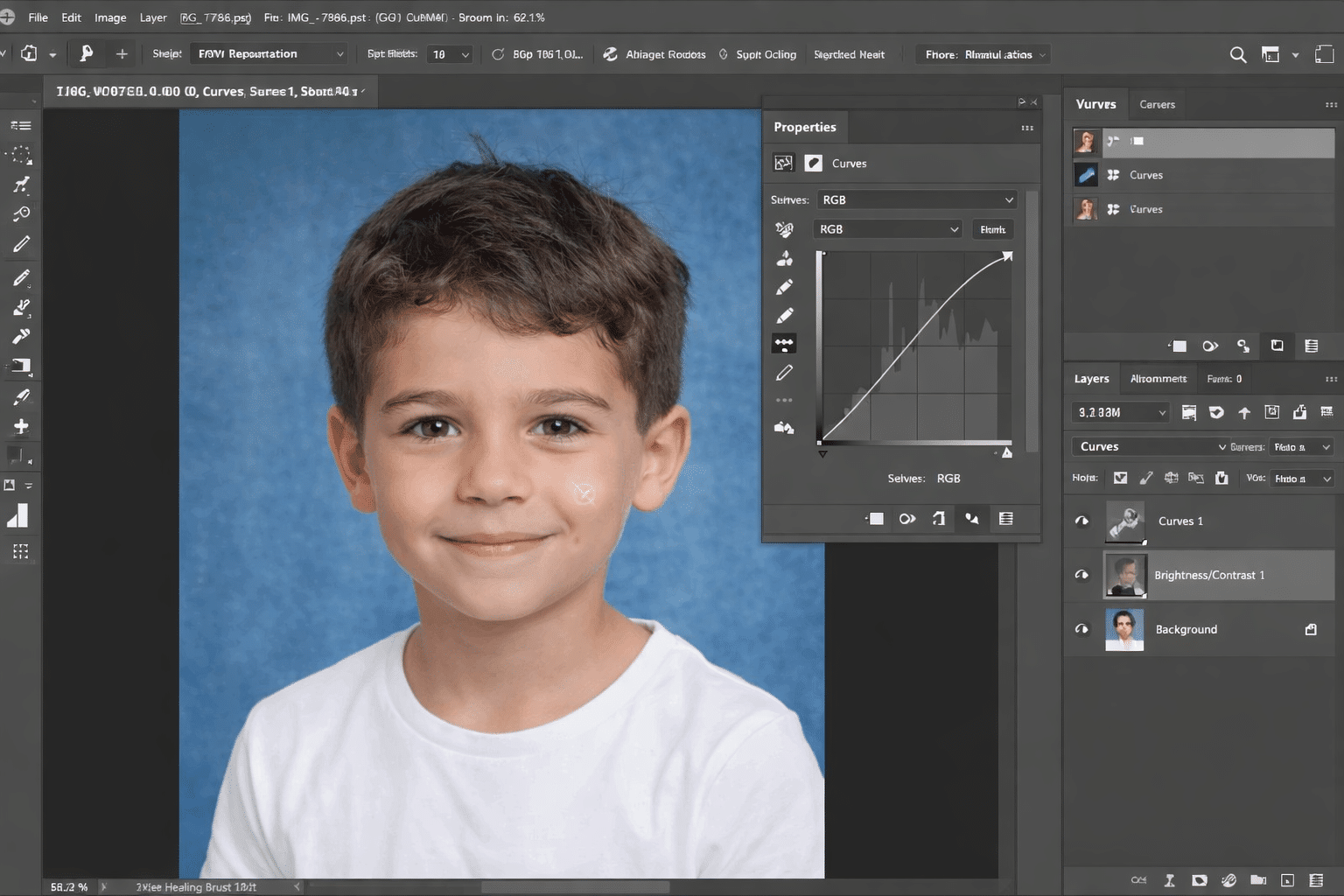This screenshot has height=896, width=1344.
Task: Click the auto-select targeted adjustment icon in Properties
Action: 785,228
